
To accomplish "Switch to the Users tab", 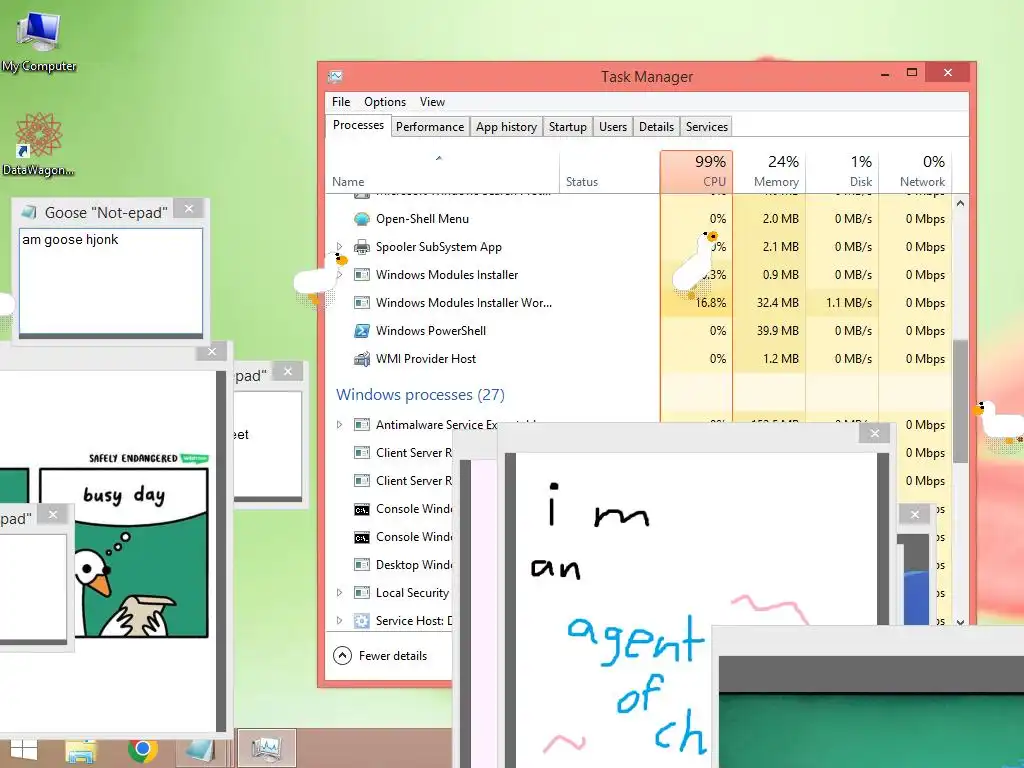I will tap(613, 127).
